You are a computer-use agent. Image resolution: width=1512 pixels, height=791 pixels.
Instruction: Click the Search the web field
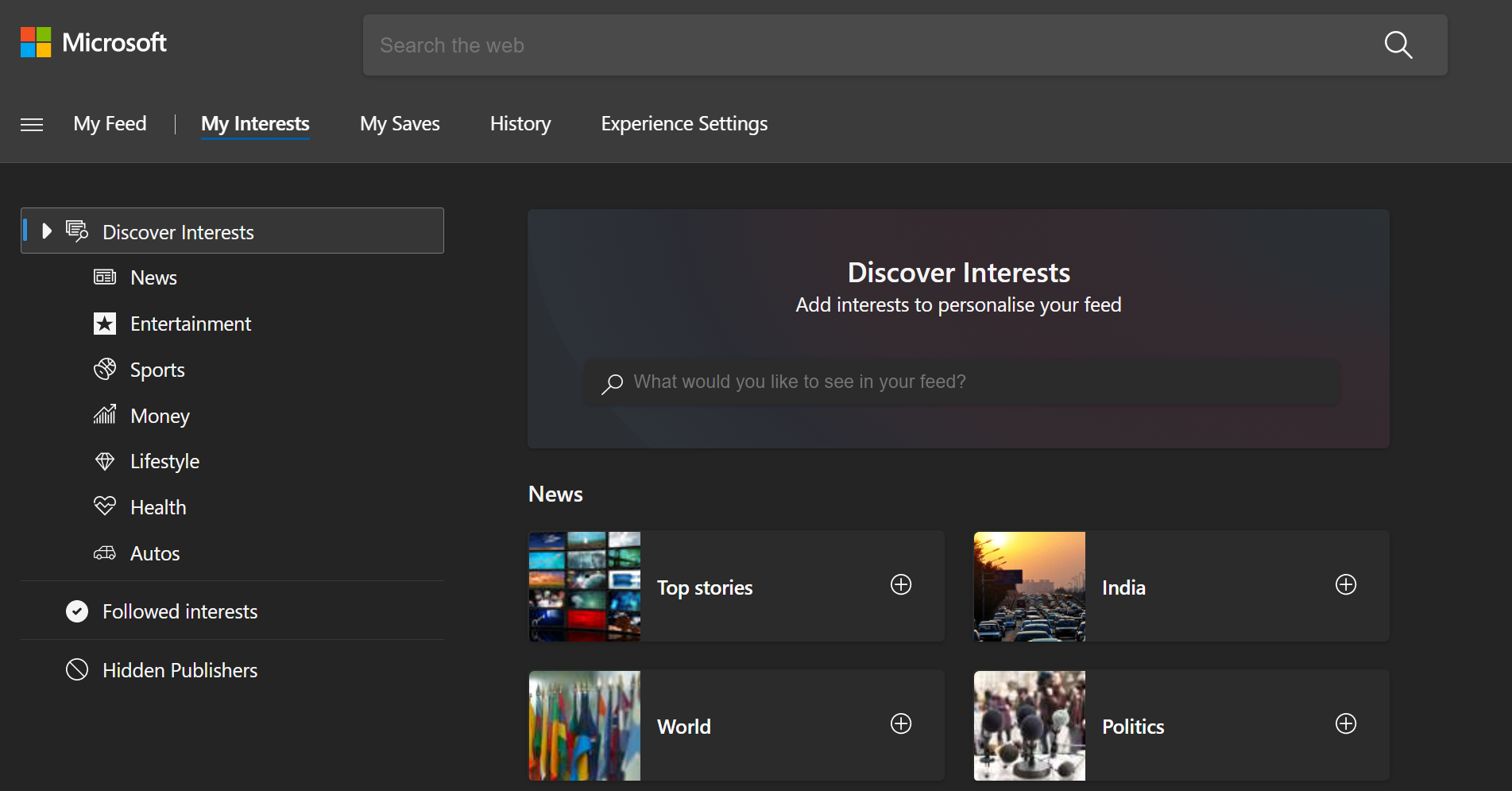[905, 45]
